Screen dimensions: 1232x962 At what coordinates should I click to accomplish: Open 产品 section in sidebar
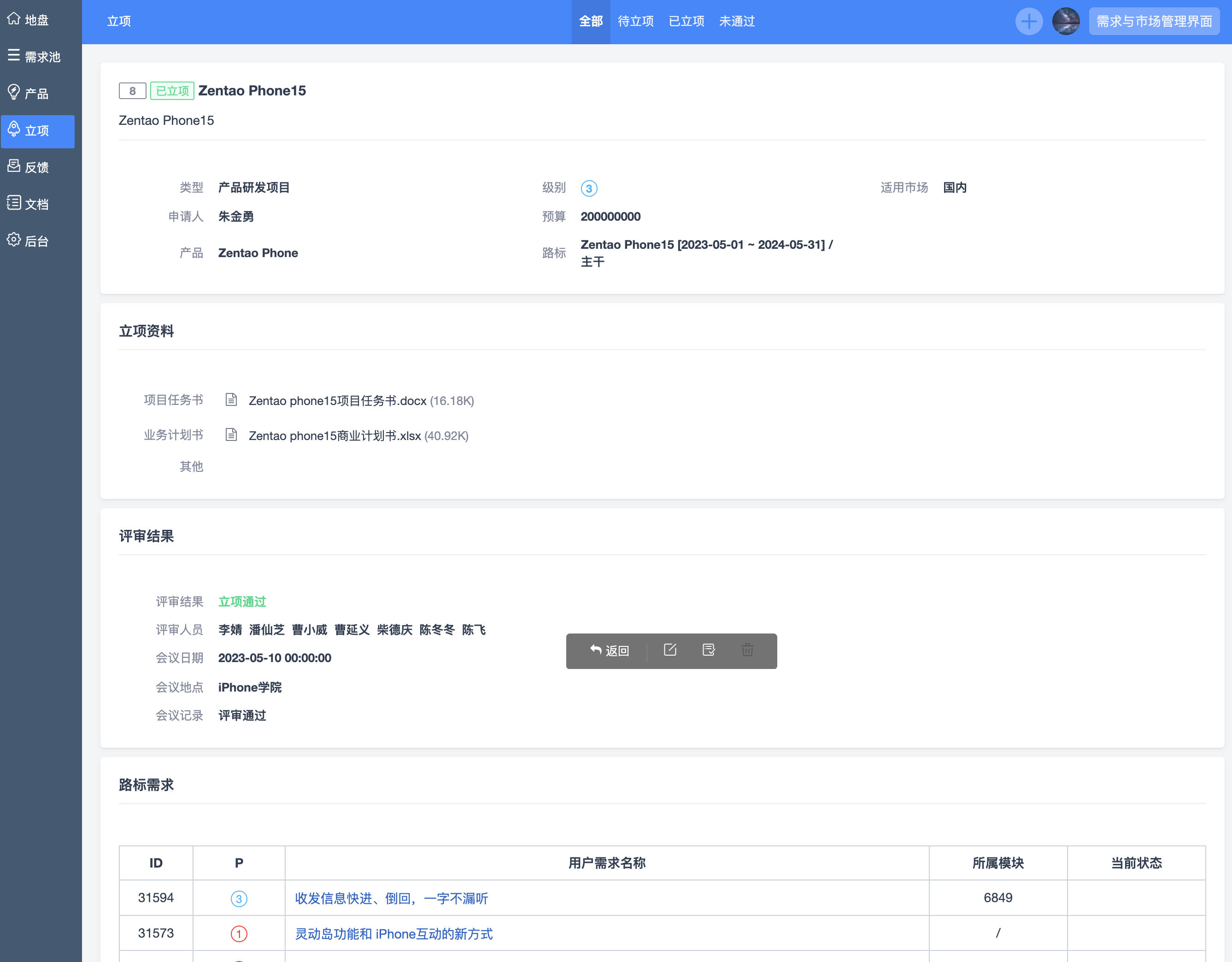pos(37,94)
